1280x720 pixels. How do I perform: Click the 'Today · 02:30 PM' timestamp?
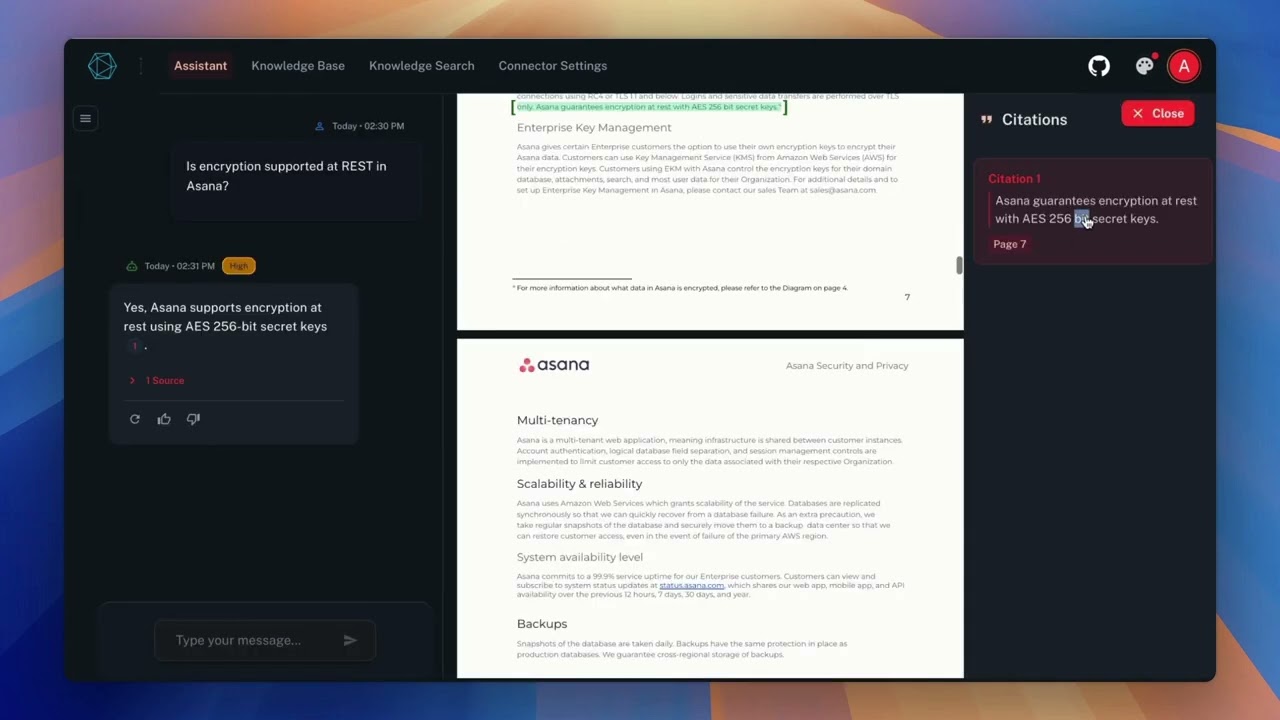click(x=368, y=126)
